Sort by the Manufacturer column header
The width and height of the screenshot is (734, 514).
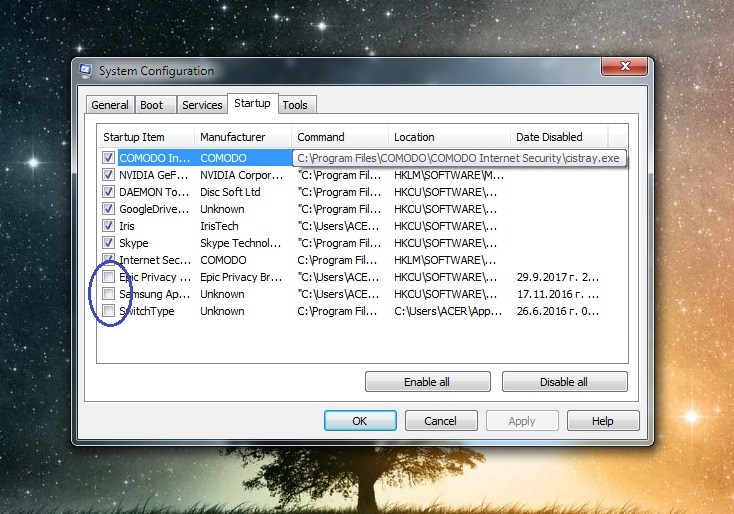click(x=243, y=137)
